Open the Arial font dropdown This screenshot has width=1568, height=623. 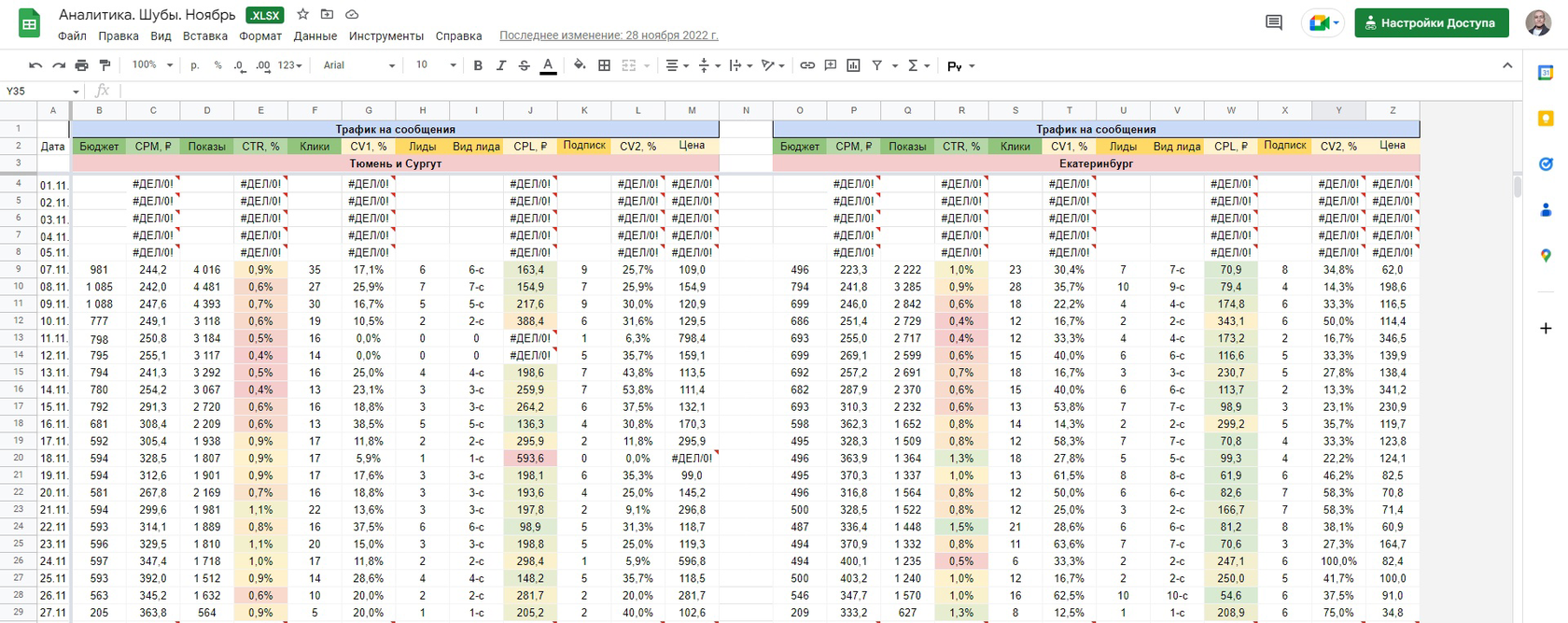coord(359,65)
